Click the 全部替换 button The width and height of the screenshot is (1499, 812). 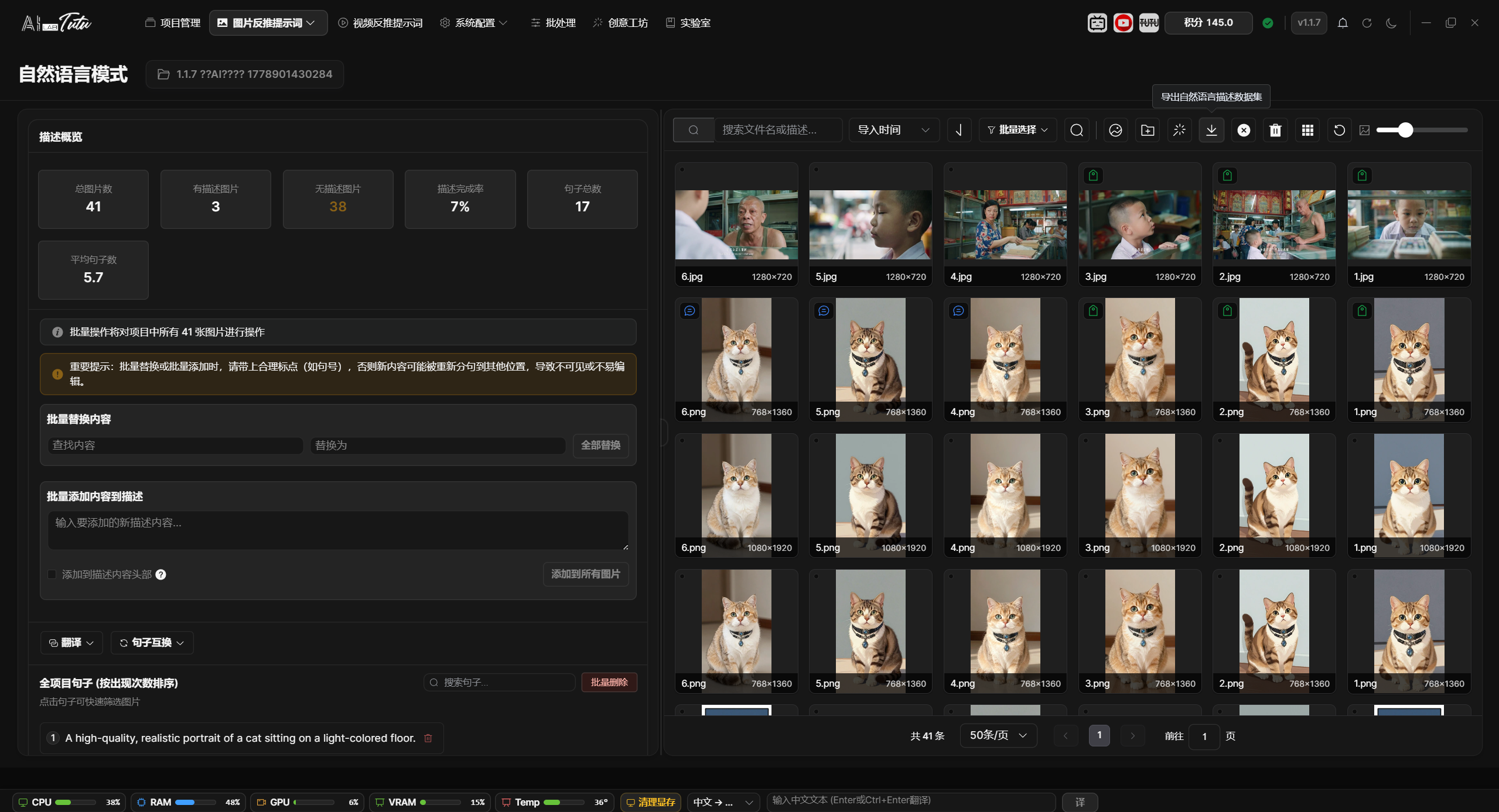point(600,446)
